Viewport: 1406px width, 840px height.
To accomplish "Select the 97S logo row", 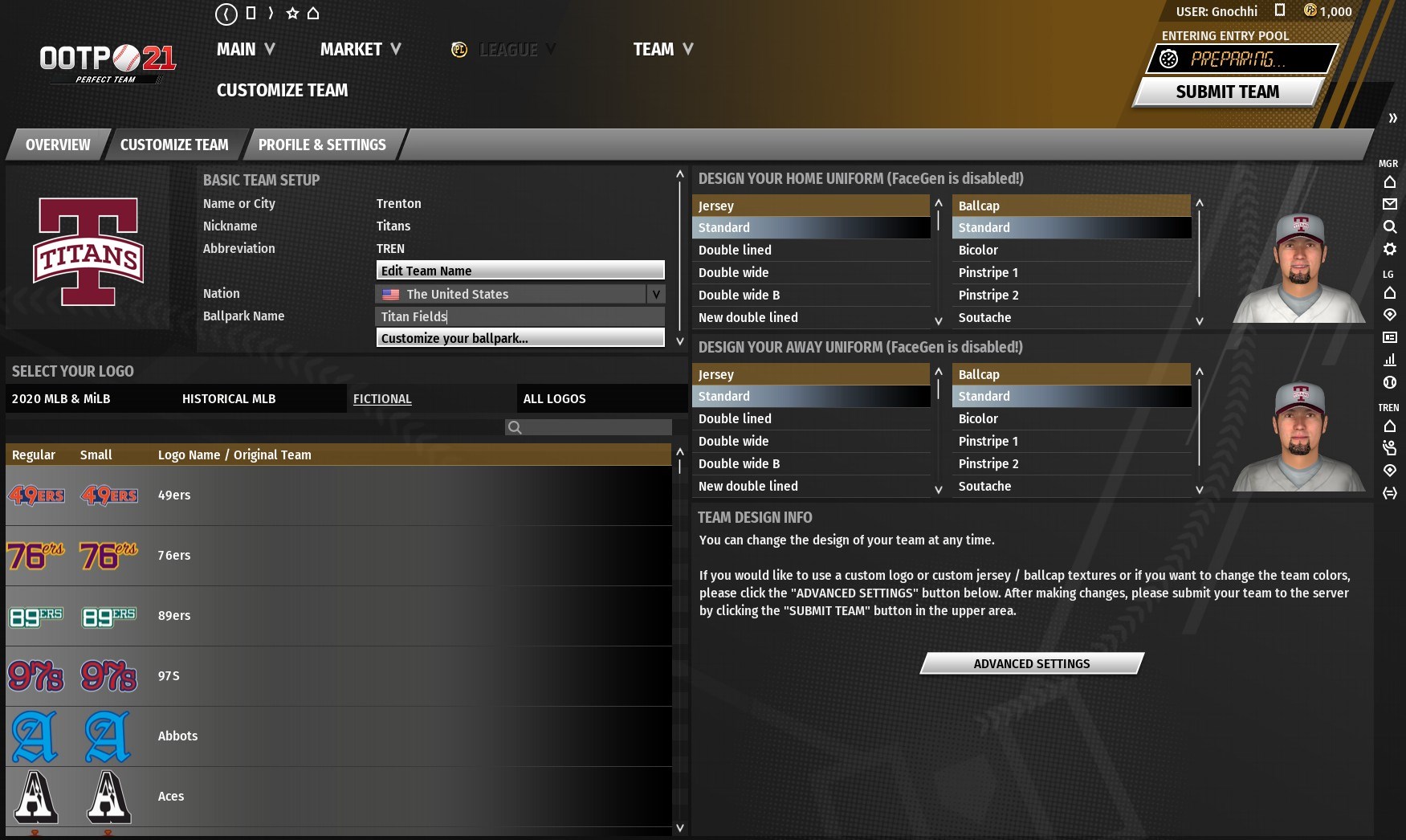I will click(x=338, y=676).
